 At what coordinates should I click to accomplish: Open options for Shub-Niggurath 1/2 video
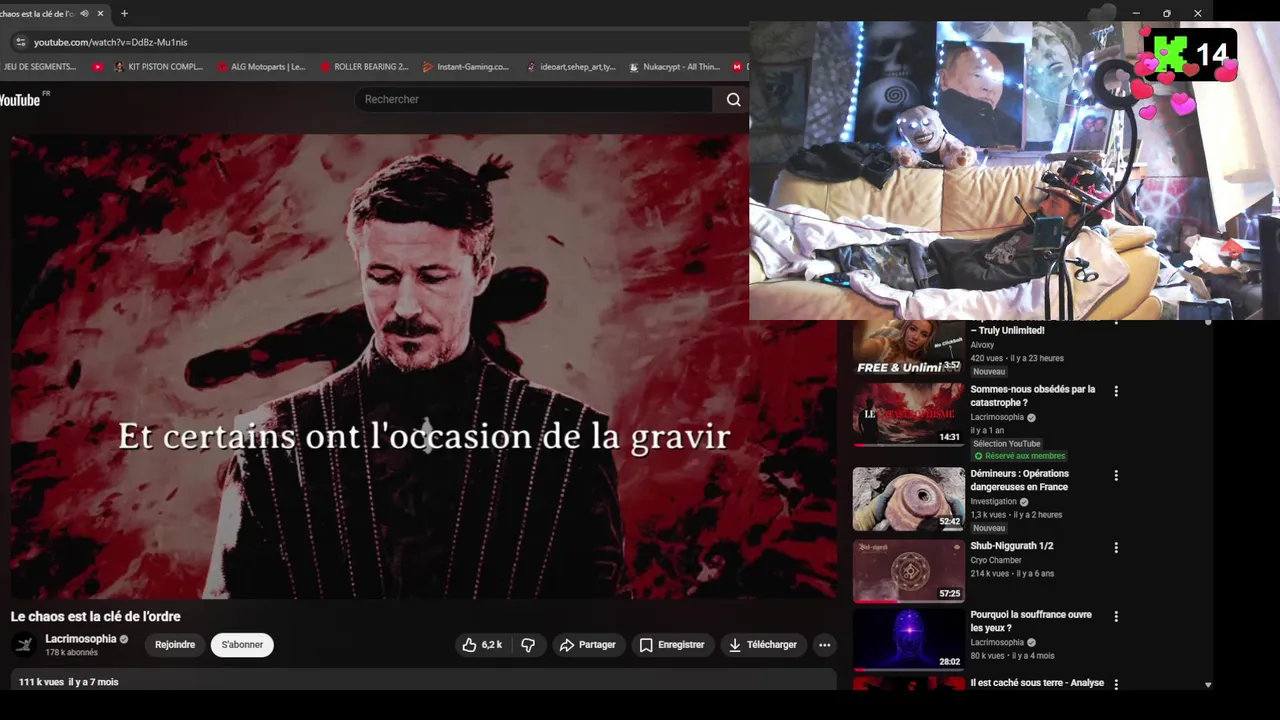click(x=1116, y=547)
